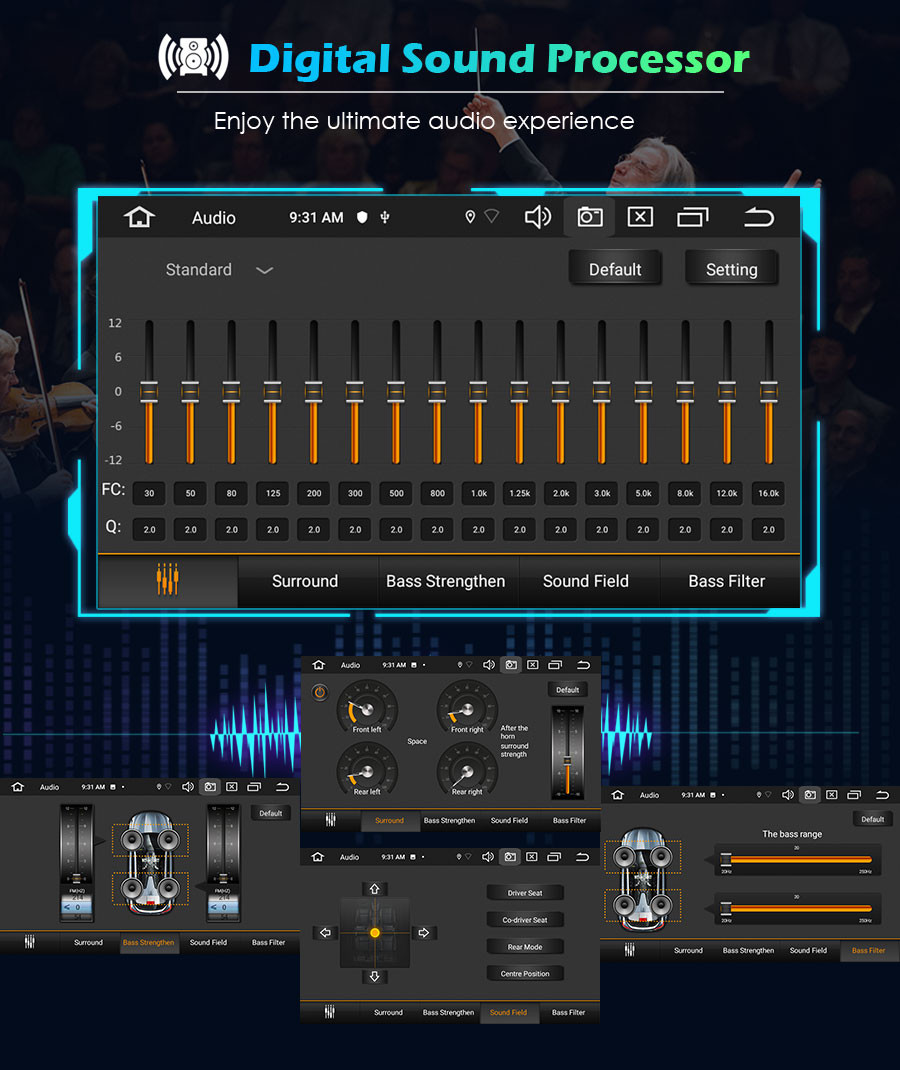Select the 500 frequency center box
900x1070 pixels.
point(396,493)
